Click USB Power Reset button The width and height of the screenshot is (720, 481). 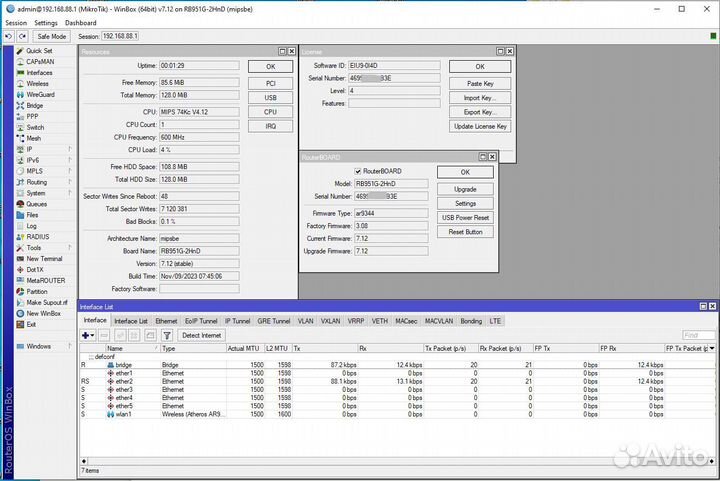pyautogui.click(x=465, y=218)
